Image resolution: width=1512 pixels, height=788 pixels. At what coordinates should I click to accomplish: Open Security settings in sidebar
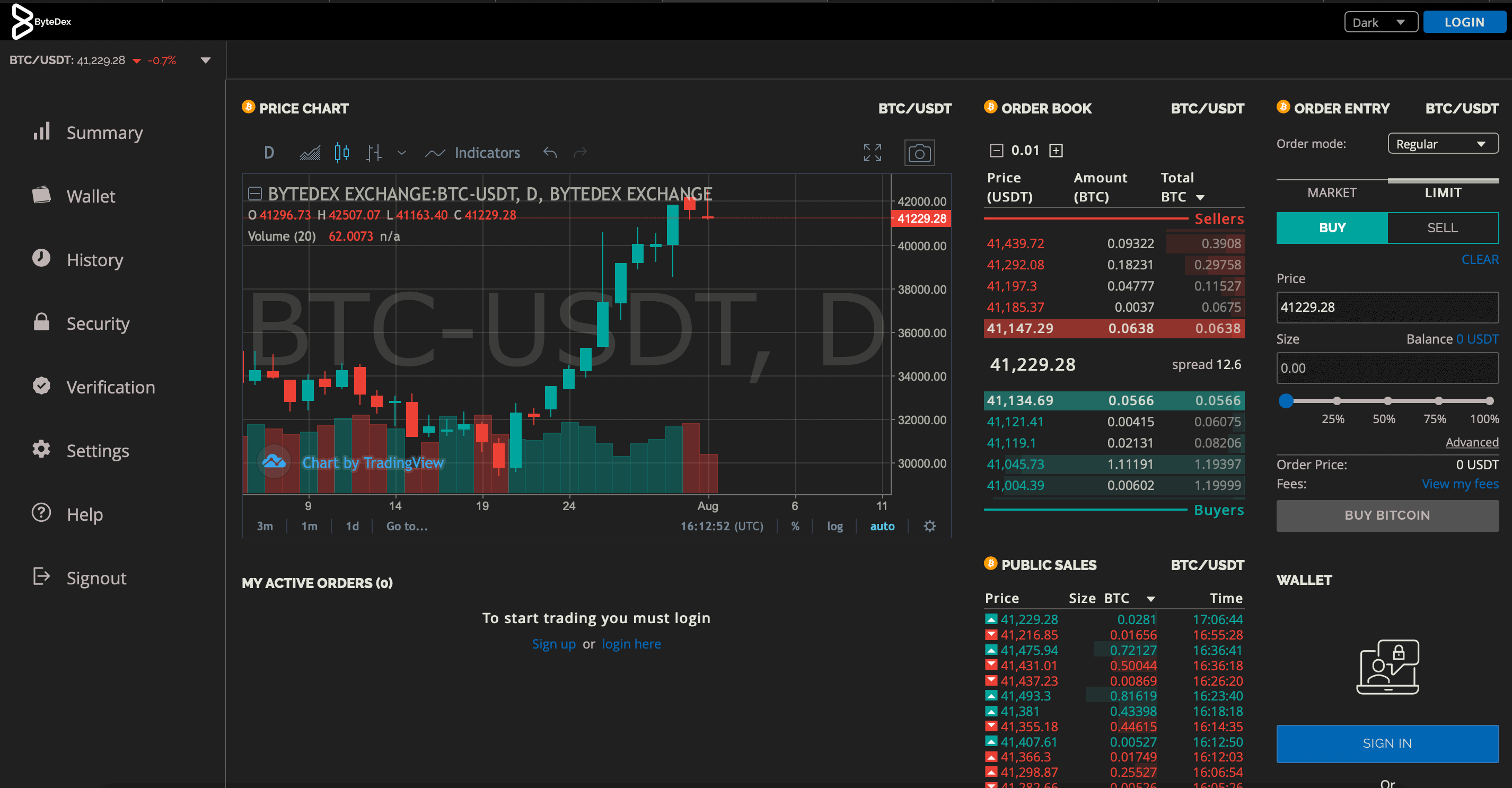click(81, 323)
